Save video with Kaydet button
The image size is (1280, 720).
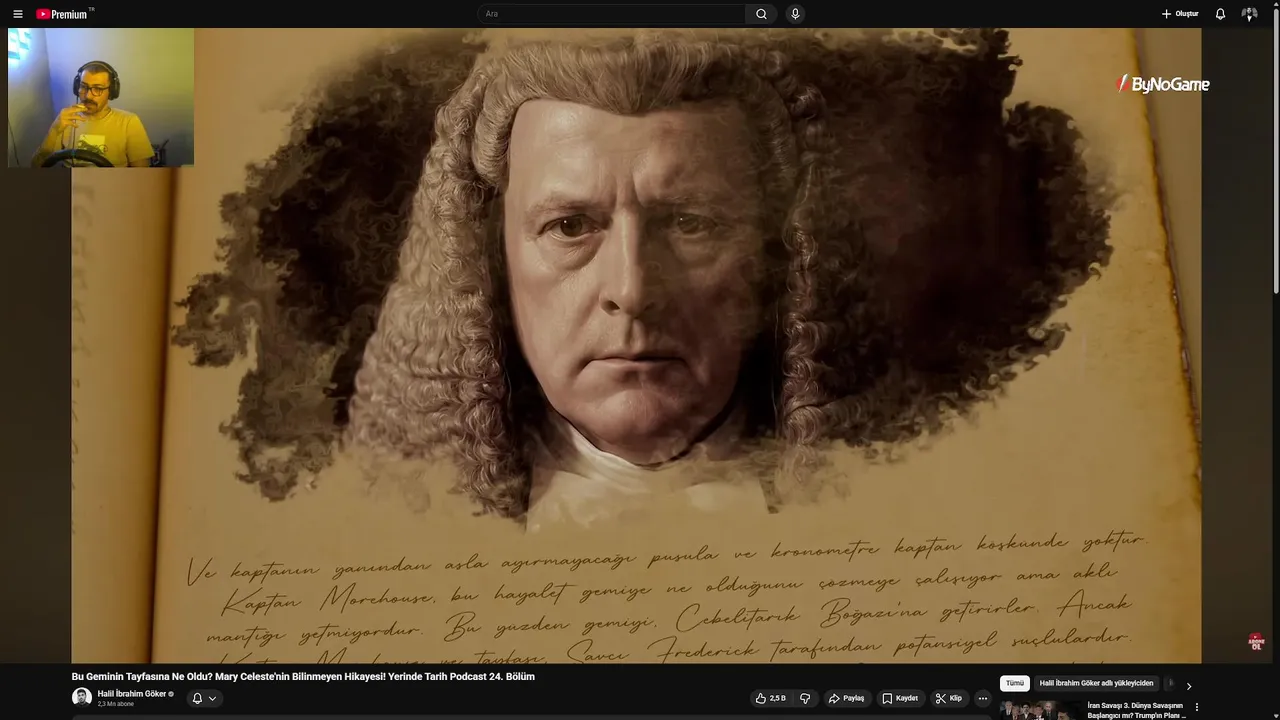(900, 698)
